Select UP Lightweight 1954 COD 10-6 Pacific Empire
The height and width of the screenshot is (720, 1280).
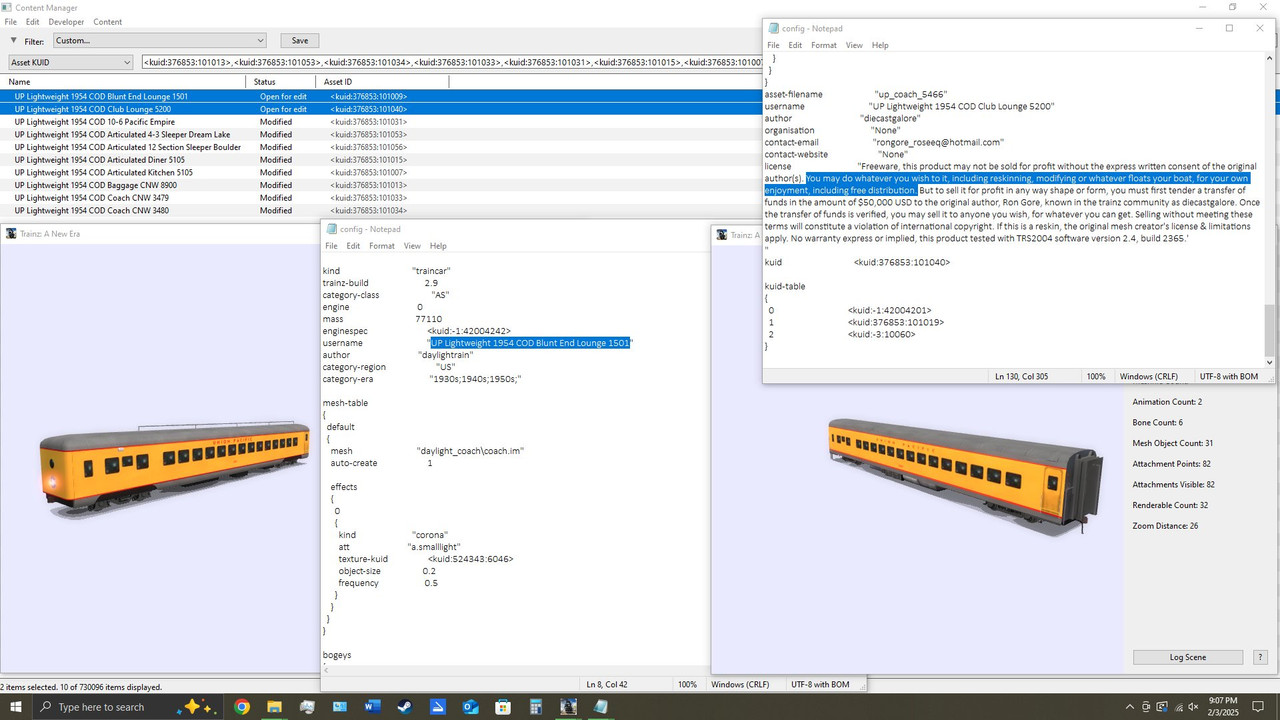[380, 122]
